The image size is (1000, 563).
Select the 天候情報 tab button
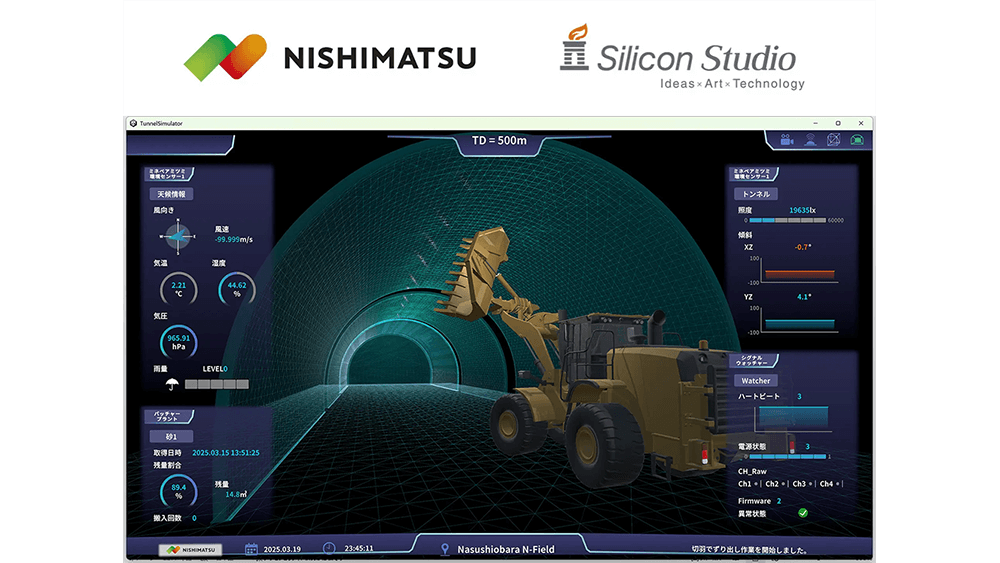click(171, 194)
